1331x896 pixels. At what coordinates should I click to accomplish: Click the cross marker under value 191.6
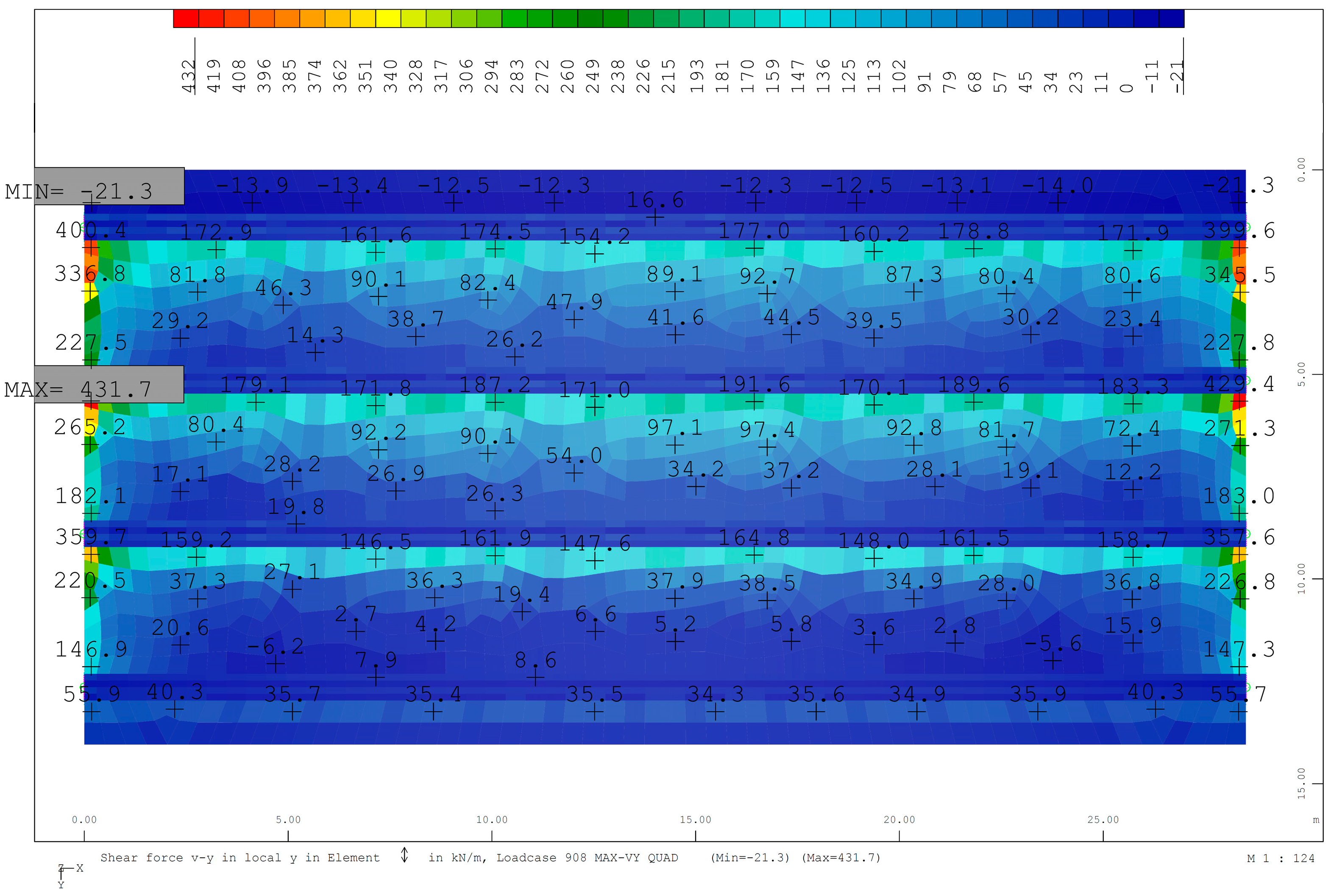tap(755, 401)
